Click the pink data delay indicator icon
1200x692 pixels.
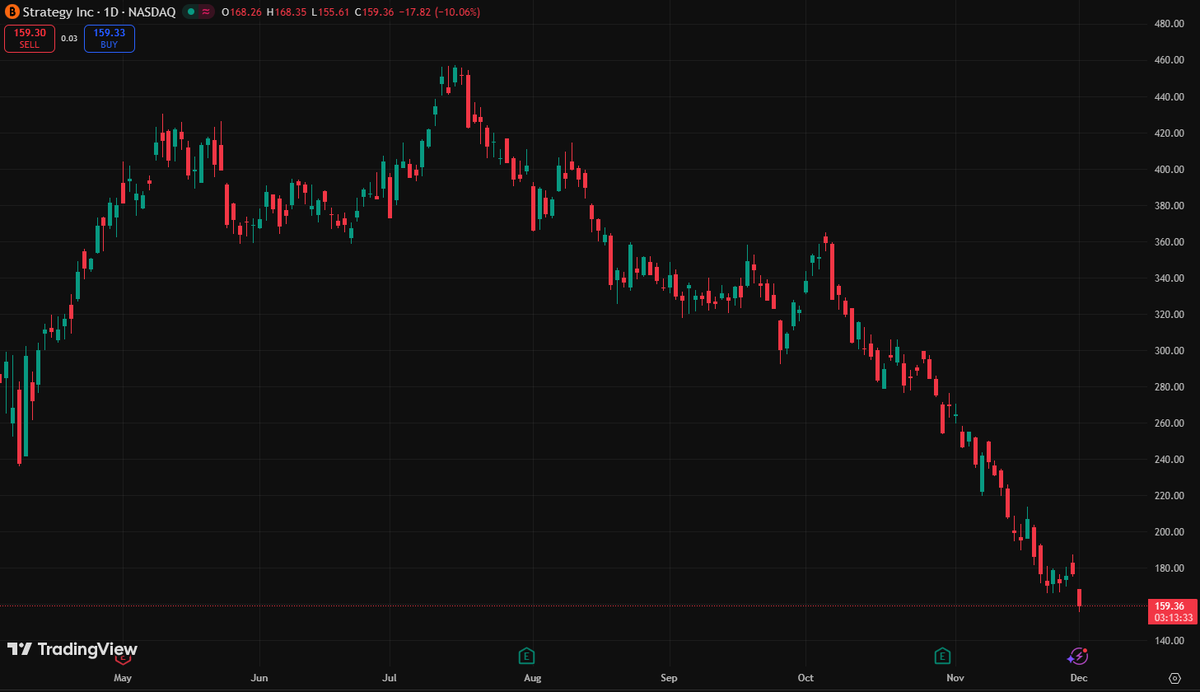(206, 12)
